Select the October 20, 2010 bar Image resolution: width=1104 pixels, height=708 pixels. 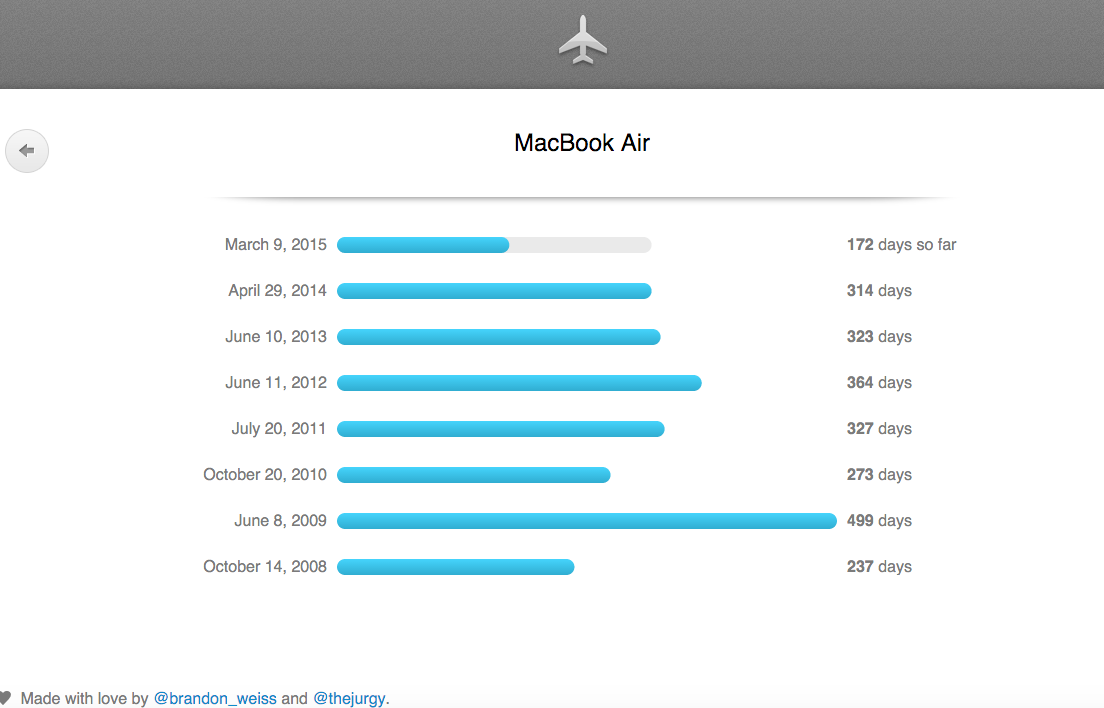(474, 475)
